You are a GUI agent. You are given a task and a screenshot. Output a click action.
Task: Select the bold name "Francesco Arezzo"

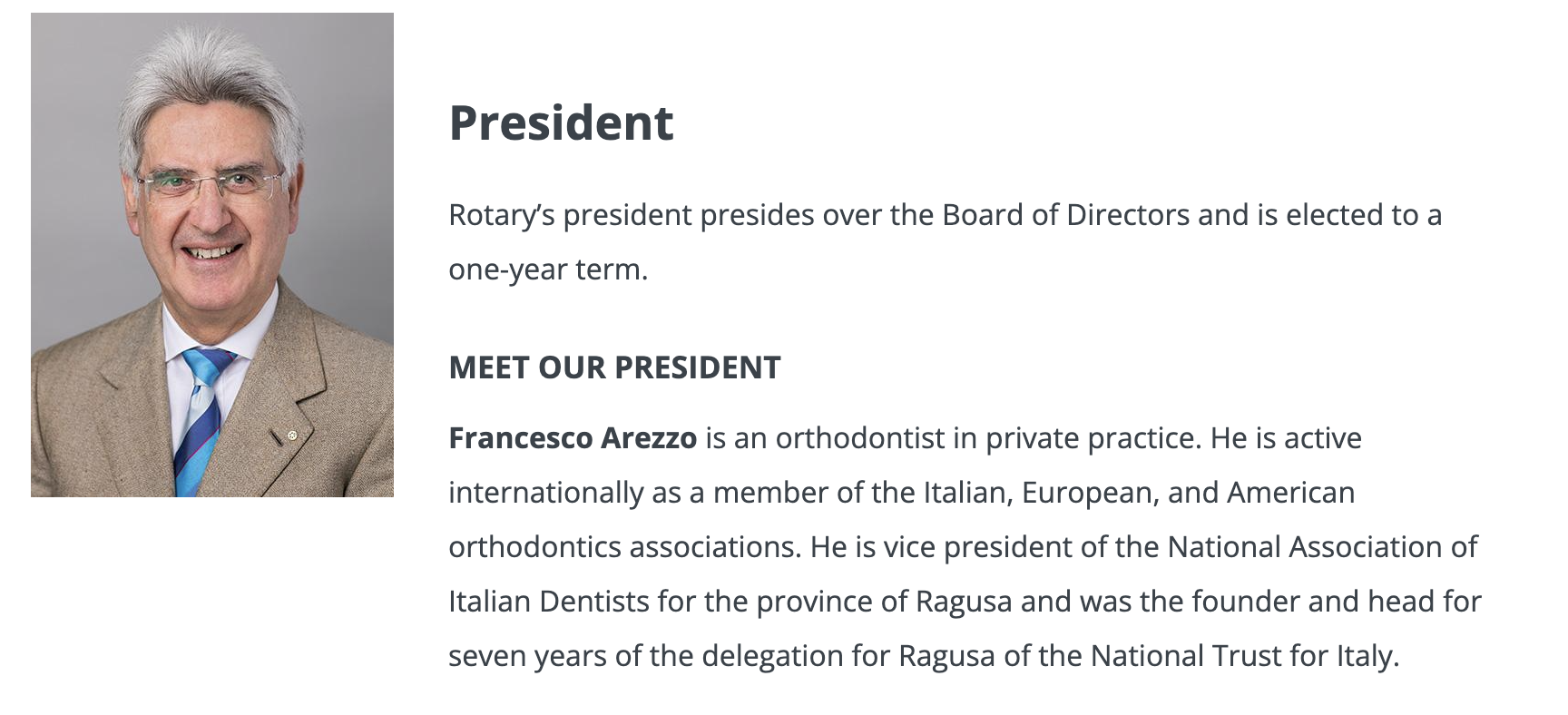[573, 438]
